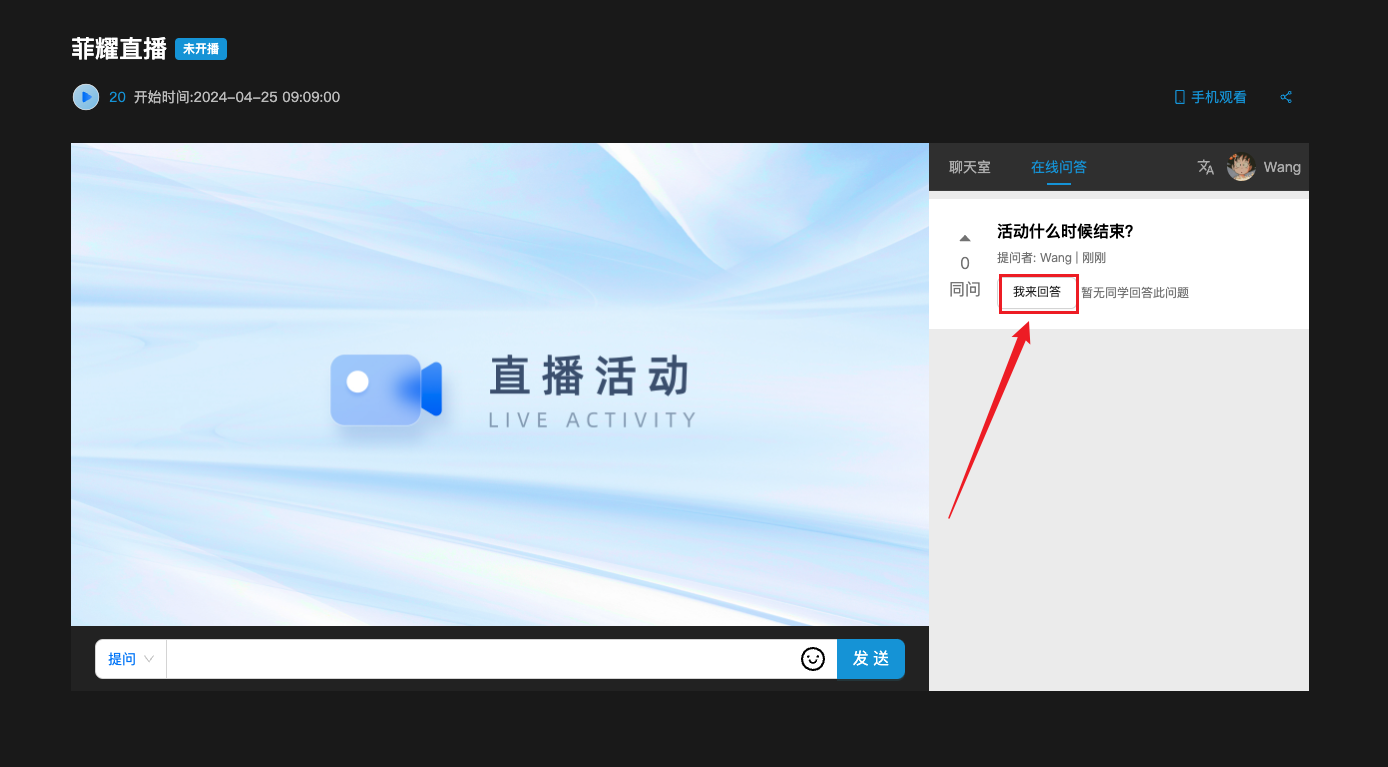Click the upvote arrow above the vote count

click(965, 238)
